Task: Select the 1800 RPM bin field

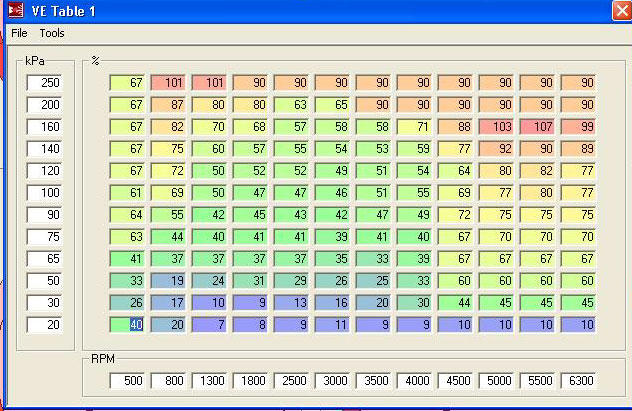Action: point(250,381)
